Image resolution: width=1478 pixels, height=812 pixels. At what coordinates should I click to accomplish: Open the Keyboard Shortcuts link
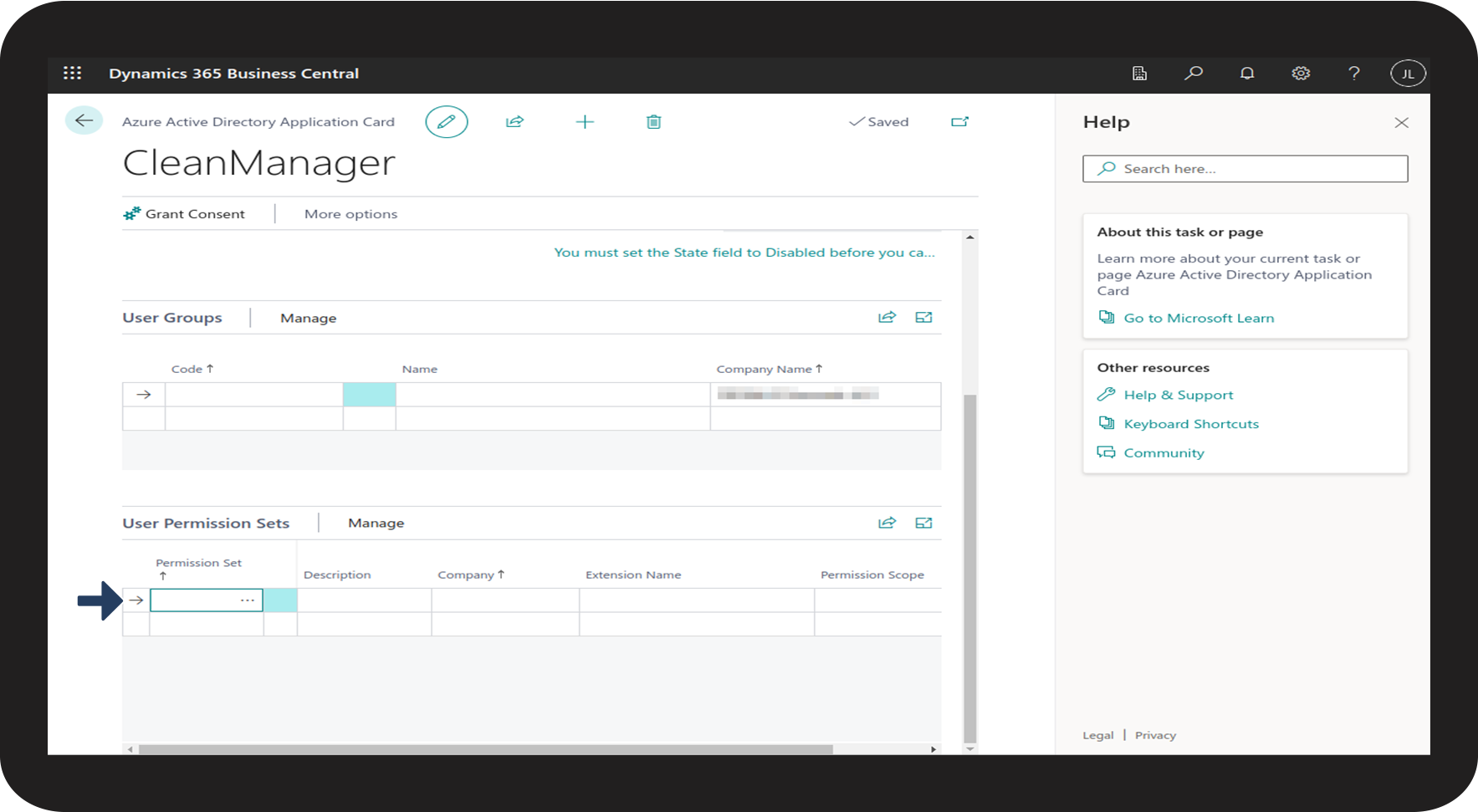pos(1191,424)
